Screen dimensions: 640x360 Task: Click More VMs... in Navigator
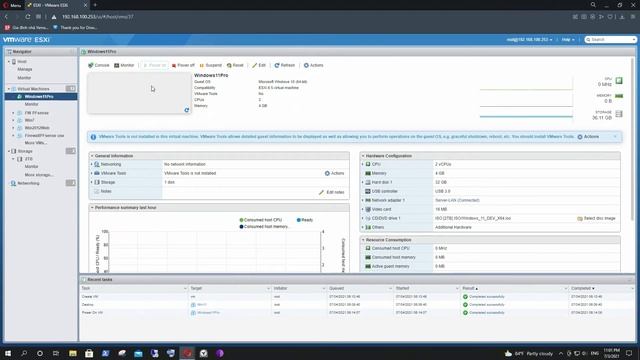(36, 143)
